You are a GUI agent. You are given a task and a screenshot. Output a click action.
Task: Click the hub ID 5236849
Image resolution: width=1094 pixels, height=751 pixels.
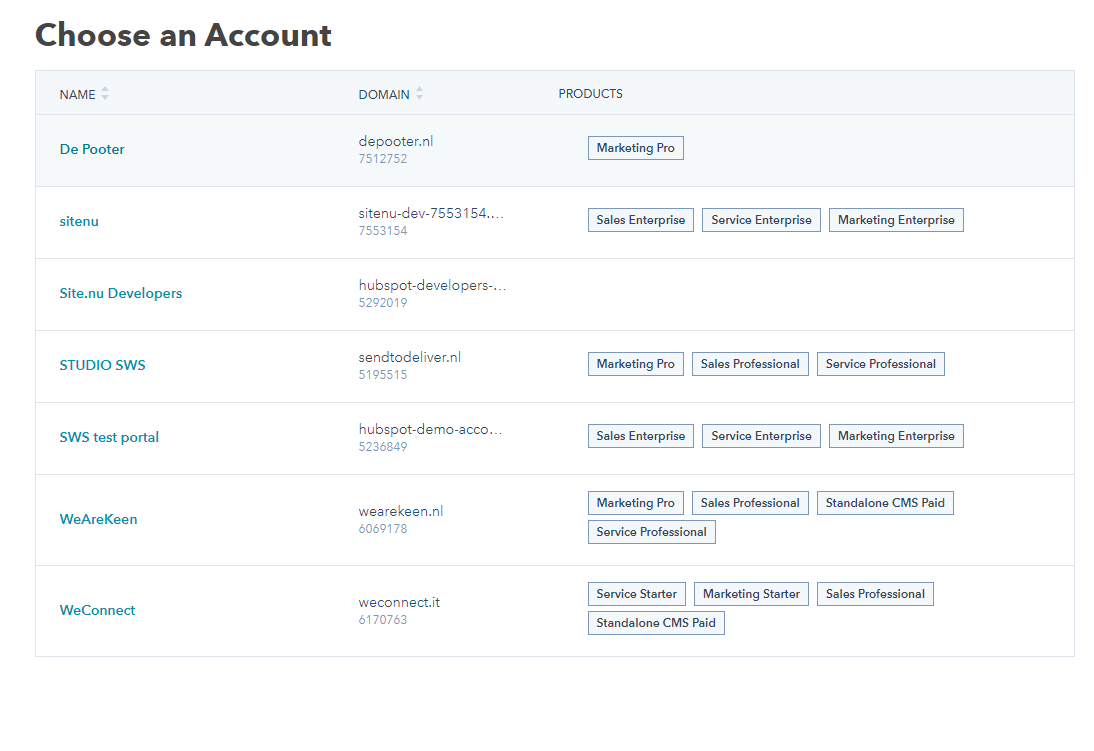(x=382, y=446)
